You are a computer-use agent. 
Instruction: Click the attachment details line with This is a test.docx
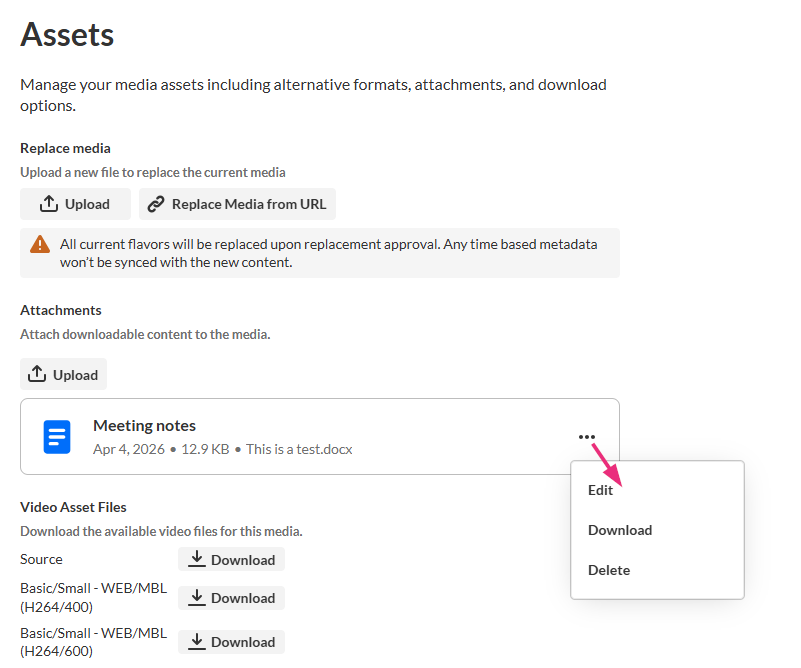222,449
